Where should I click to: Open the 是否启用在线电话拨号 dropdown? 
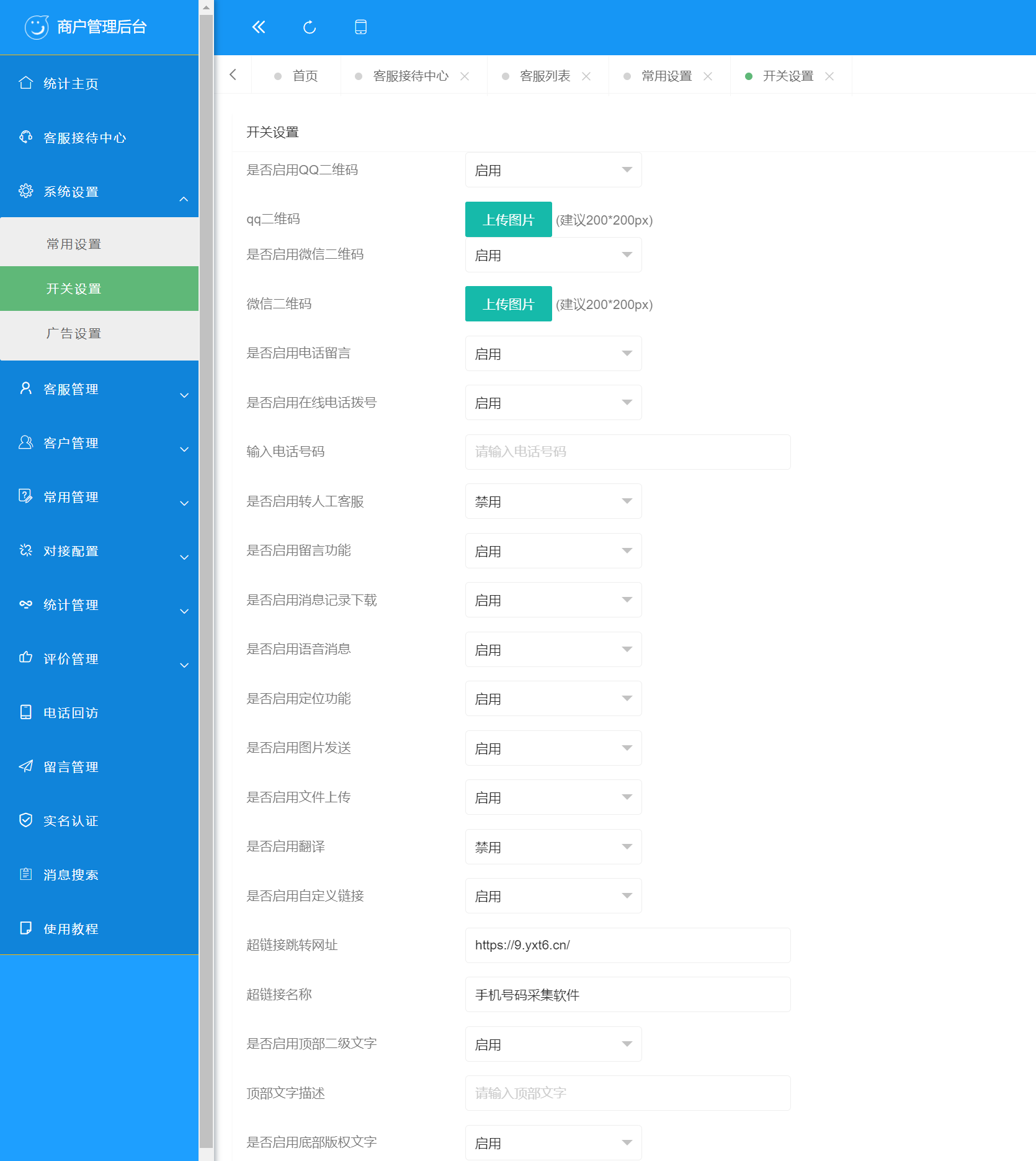[x=553, y=403]
